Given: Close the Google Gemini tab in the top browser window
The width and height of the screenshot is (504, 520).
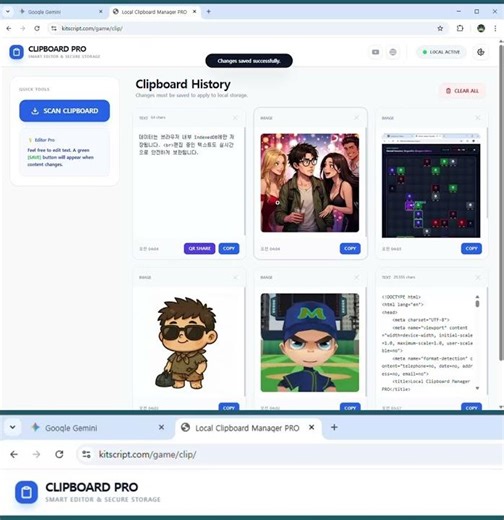Looking at the screenshot, I should (101, 12).
